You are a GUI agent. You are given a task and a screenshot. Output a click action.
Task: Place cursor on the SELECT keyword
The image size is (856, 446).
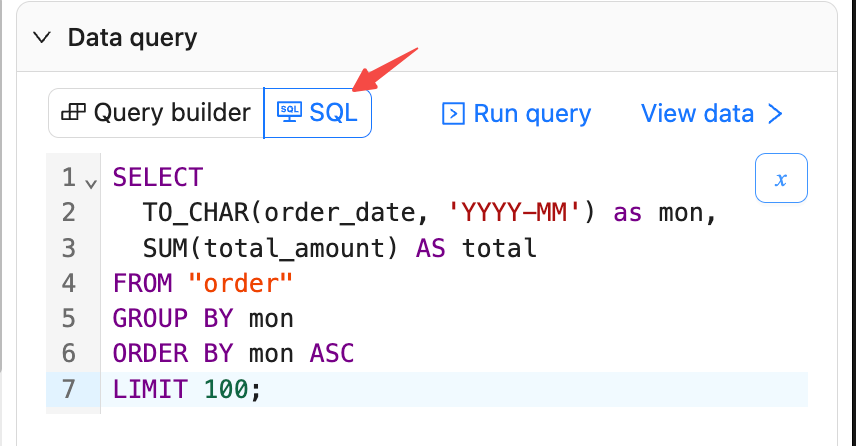point(158,178)
